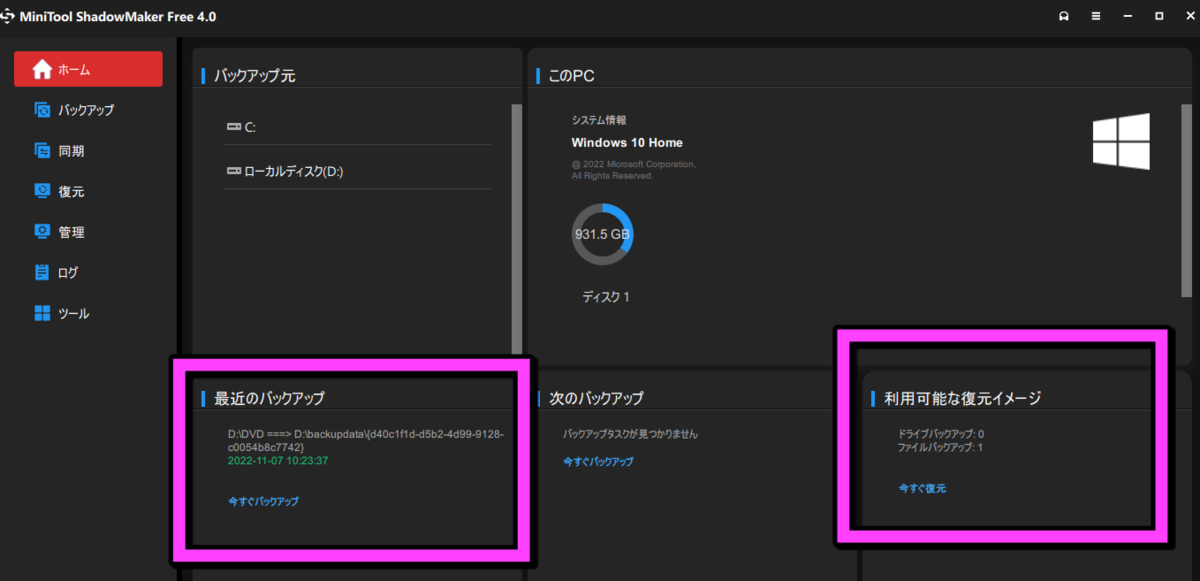Click the バックアップ元 panel heading
Screen dimensions: 1200x581
pyautogui.click(x=255, y=76)
